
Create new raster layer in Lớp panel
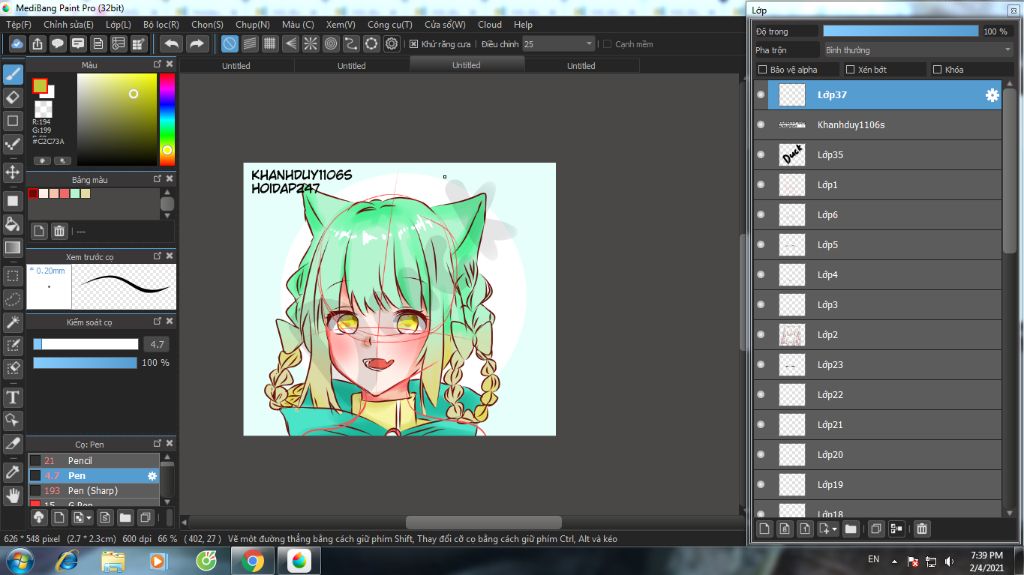(765, 529)
